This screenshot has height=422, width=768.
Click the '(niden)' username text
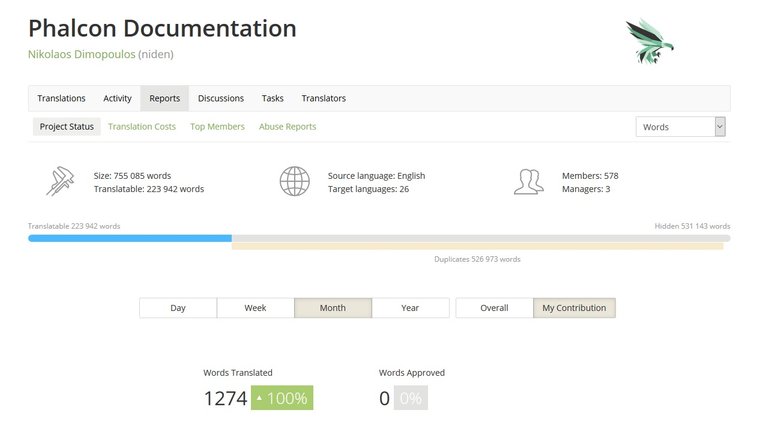point(156,54)
